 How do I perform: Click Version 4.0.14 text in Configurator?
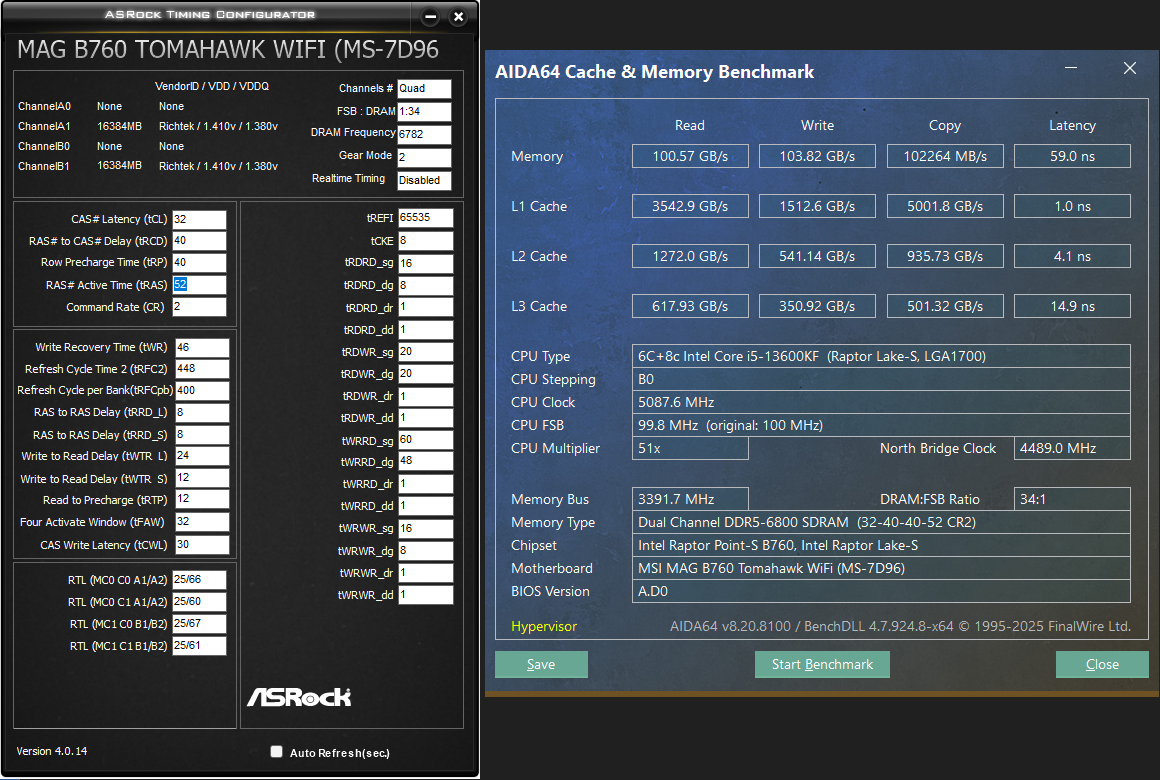52,751
